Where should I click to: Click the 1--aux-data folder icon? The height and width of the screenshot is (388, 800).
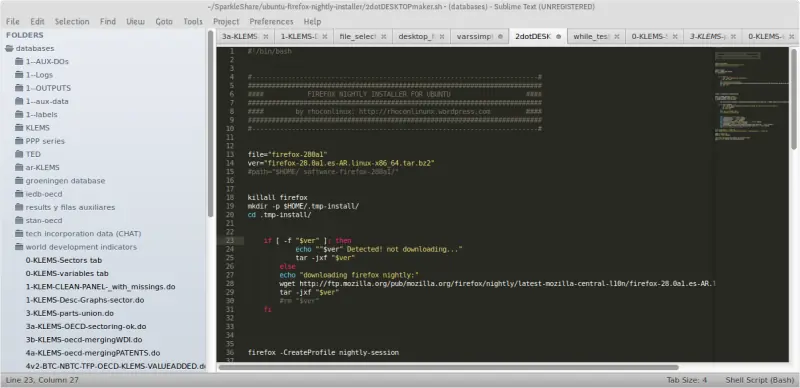pos(19,101)
